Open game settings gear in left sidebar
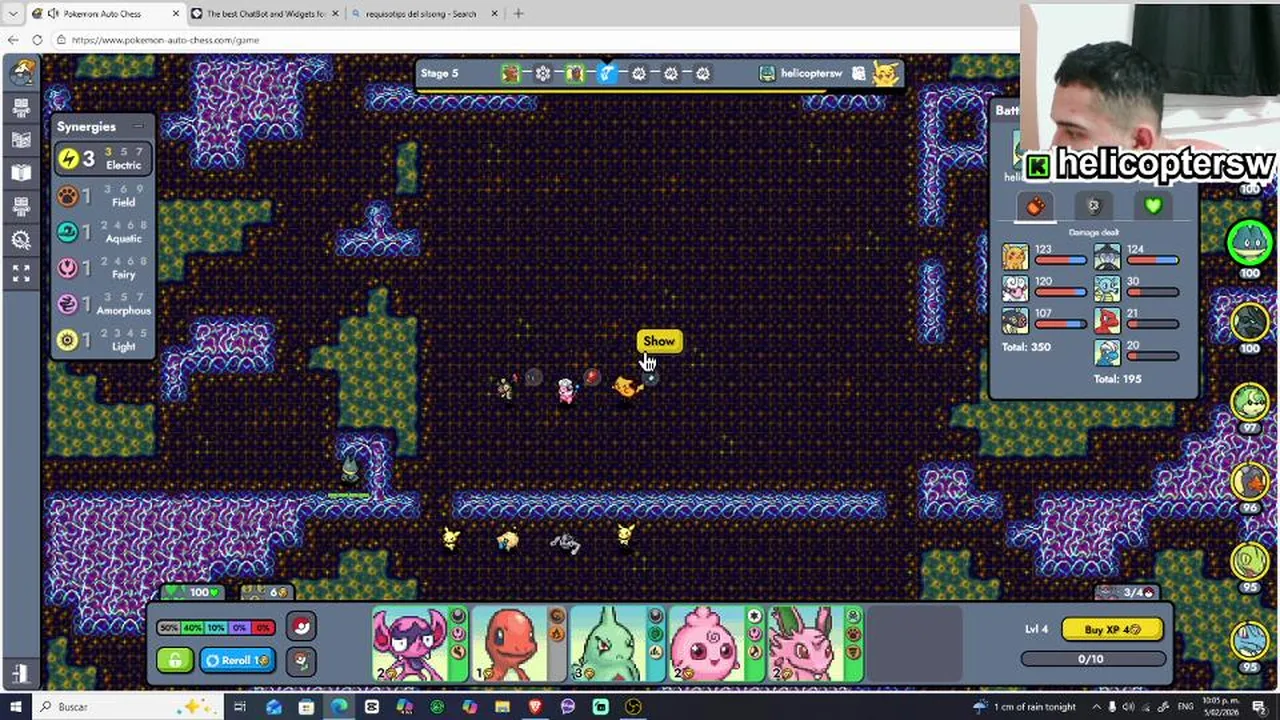Screen dimensions: 1280x720 tap(21, 240)
